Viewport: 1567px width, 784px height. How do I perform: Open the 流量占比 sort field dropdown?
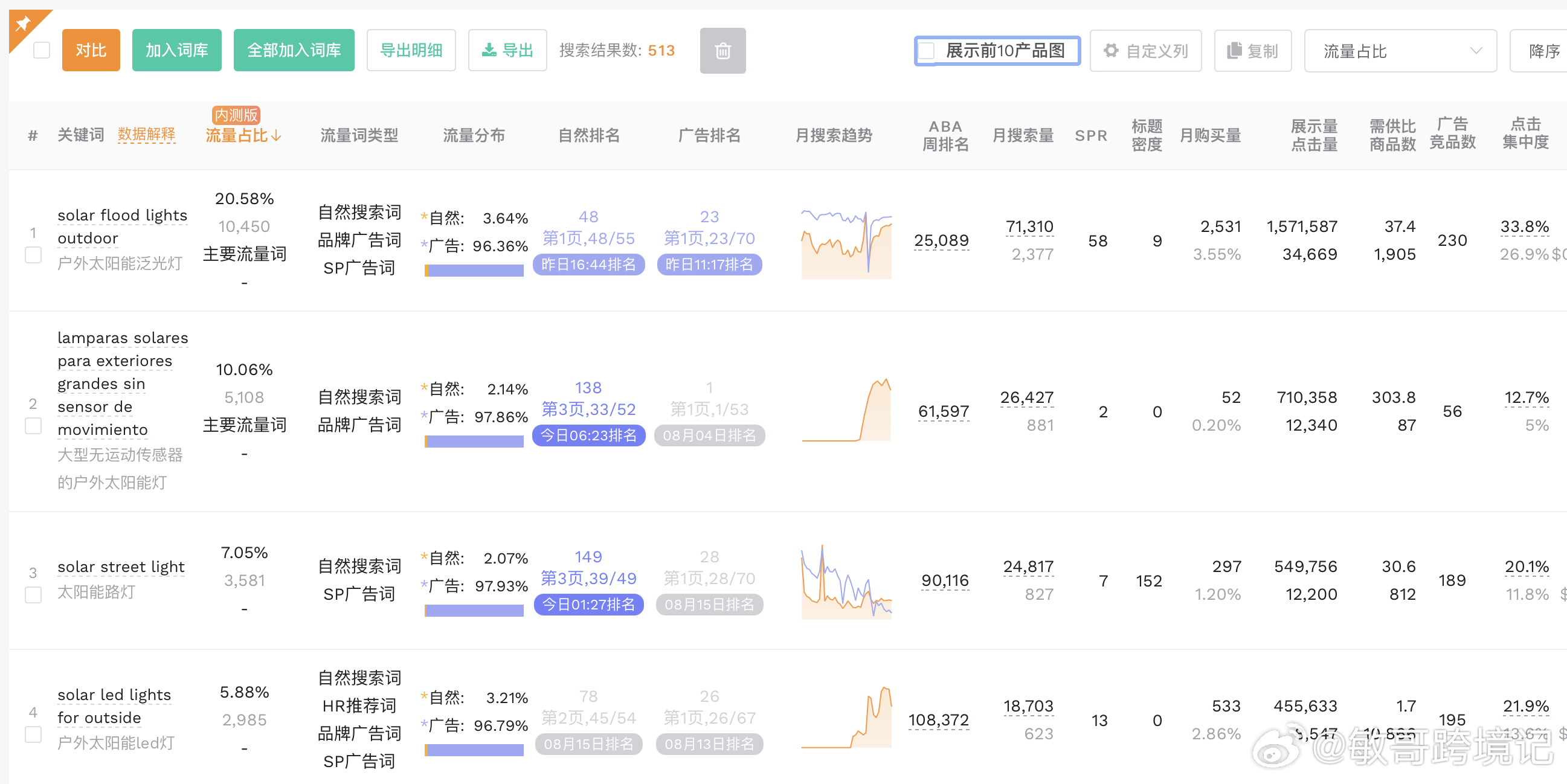tap(1400, 51)
